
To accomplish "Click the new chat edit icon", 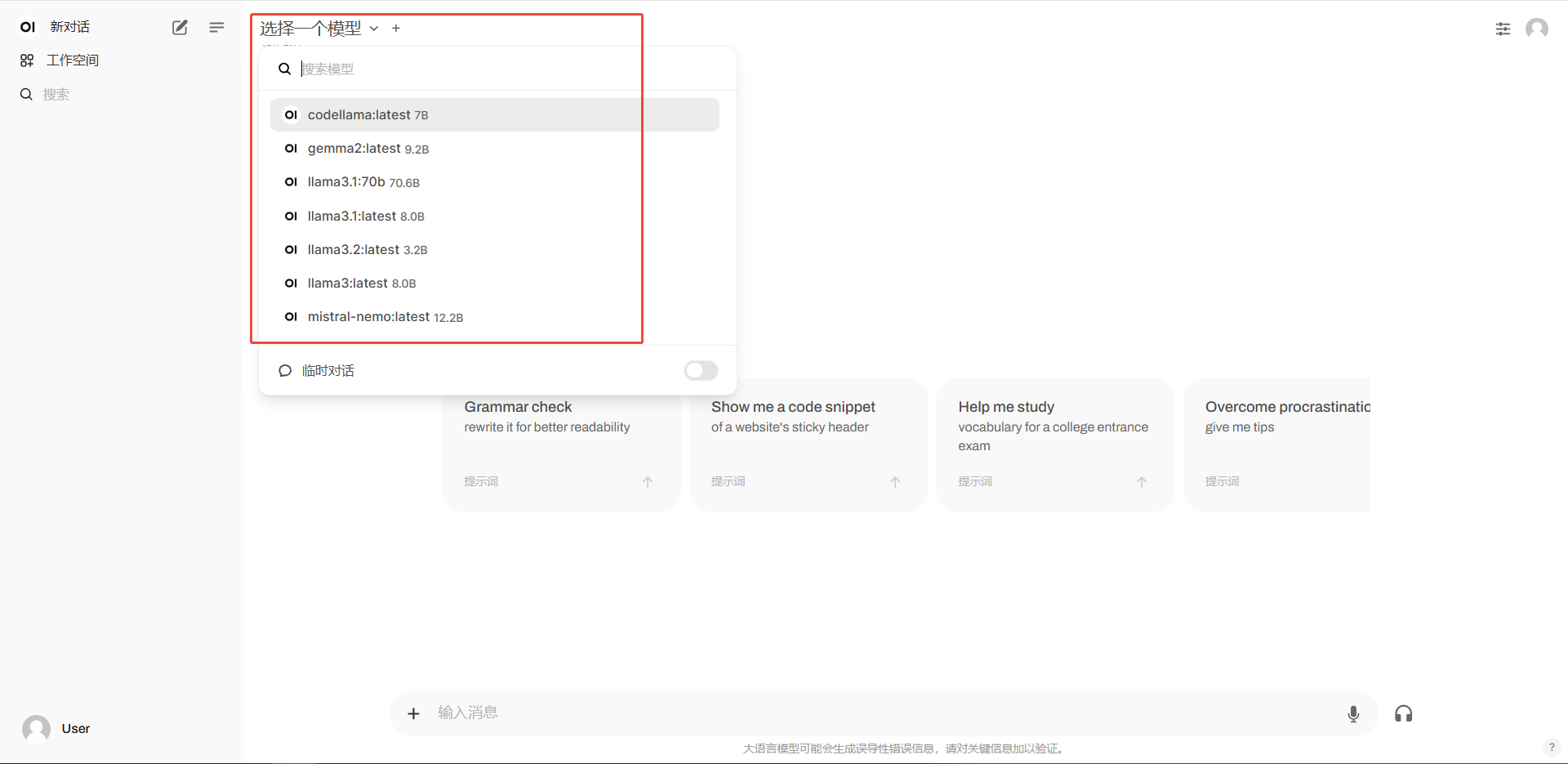I will (x=180, y=27).
